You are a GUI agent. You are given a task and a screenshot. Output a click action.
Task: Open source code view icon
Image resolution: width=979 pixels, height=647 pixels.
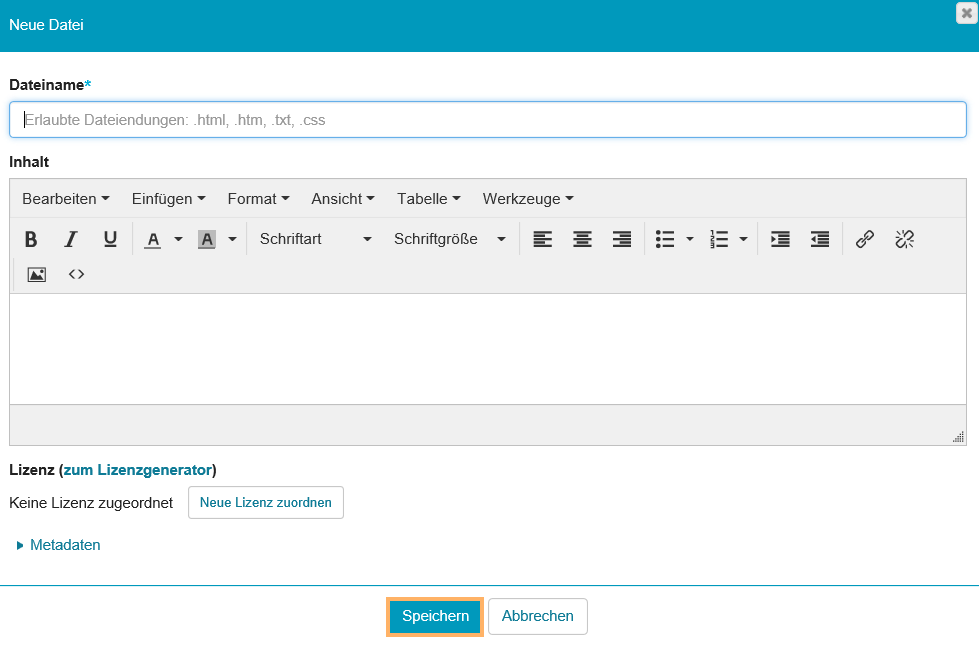coord(76,274)
